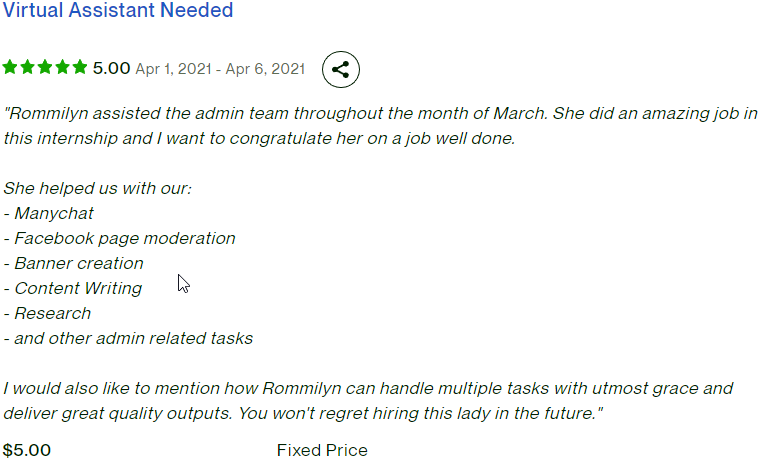Click the fifth green rating star

79,67
